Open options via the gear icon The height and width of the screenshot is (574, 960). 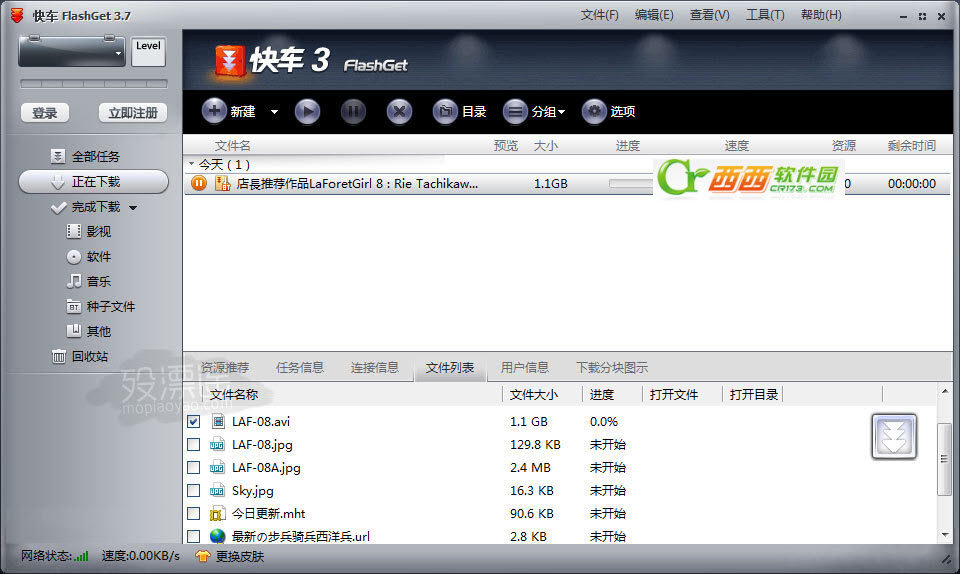tap(594, 111)
